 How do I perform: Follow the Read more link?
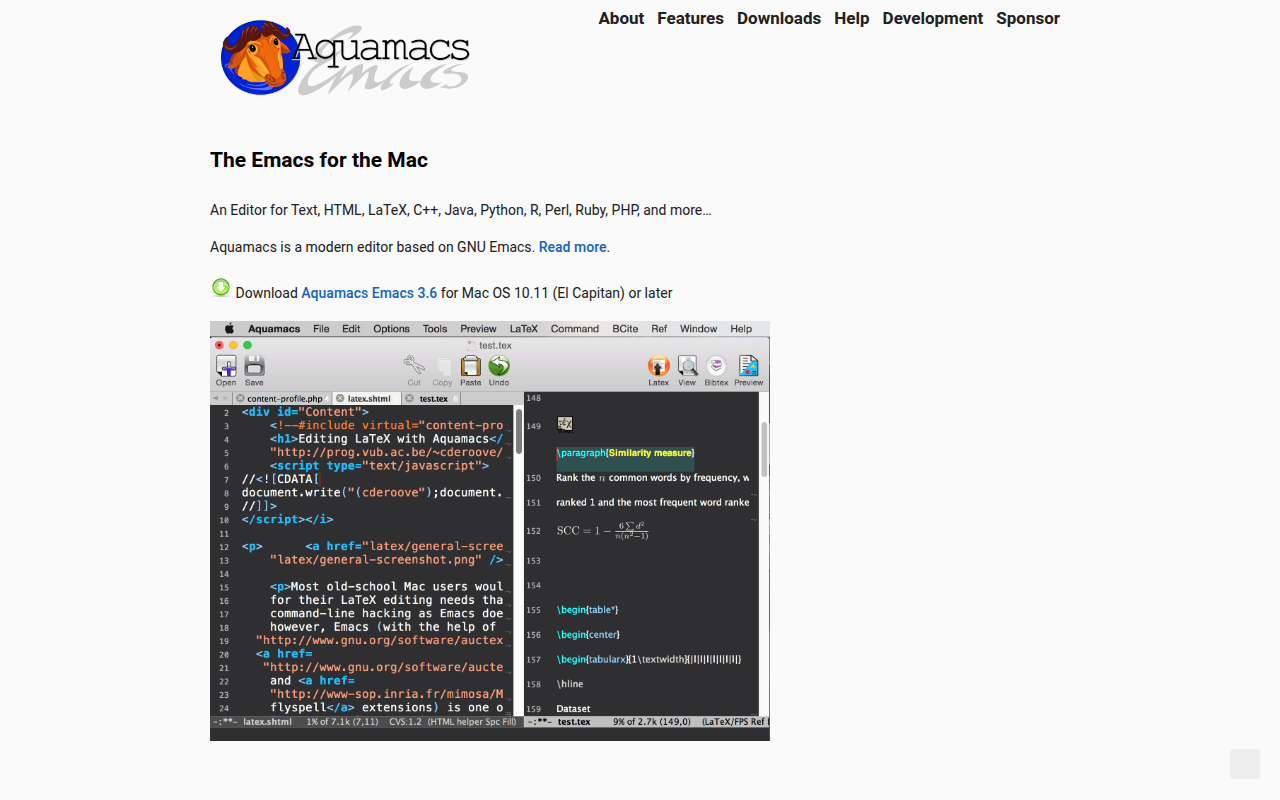coord(573,247)
